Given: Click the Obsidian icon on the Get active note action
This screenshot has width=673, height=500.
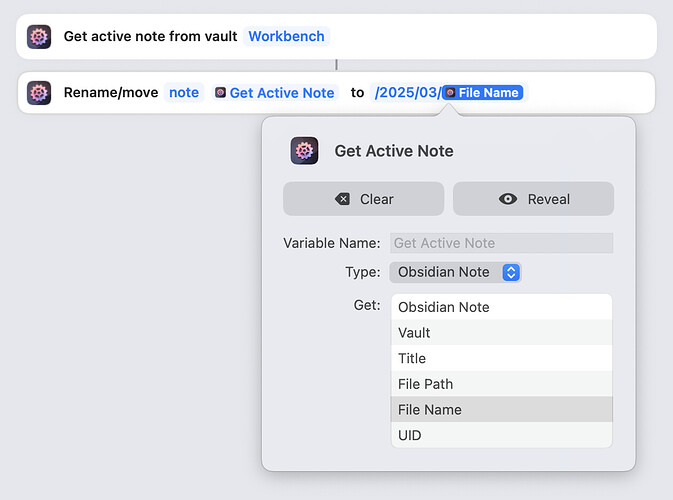Looking at the screenshot, I should 39,37.
